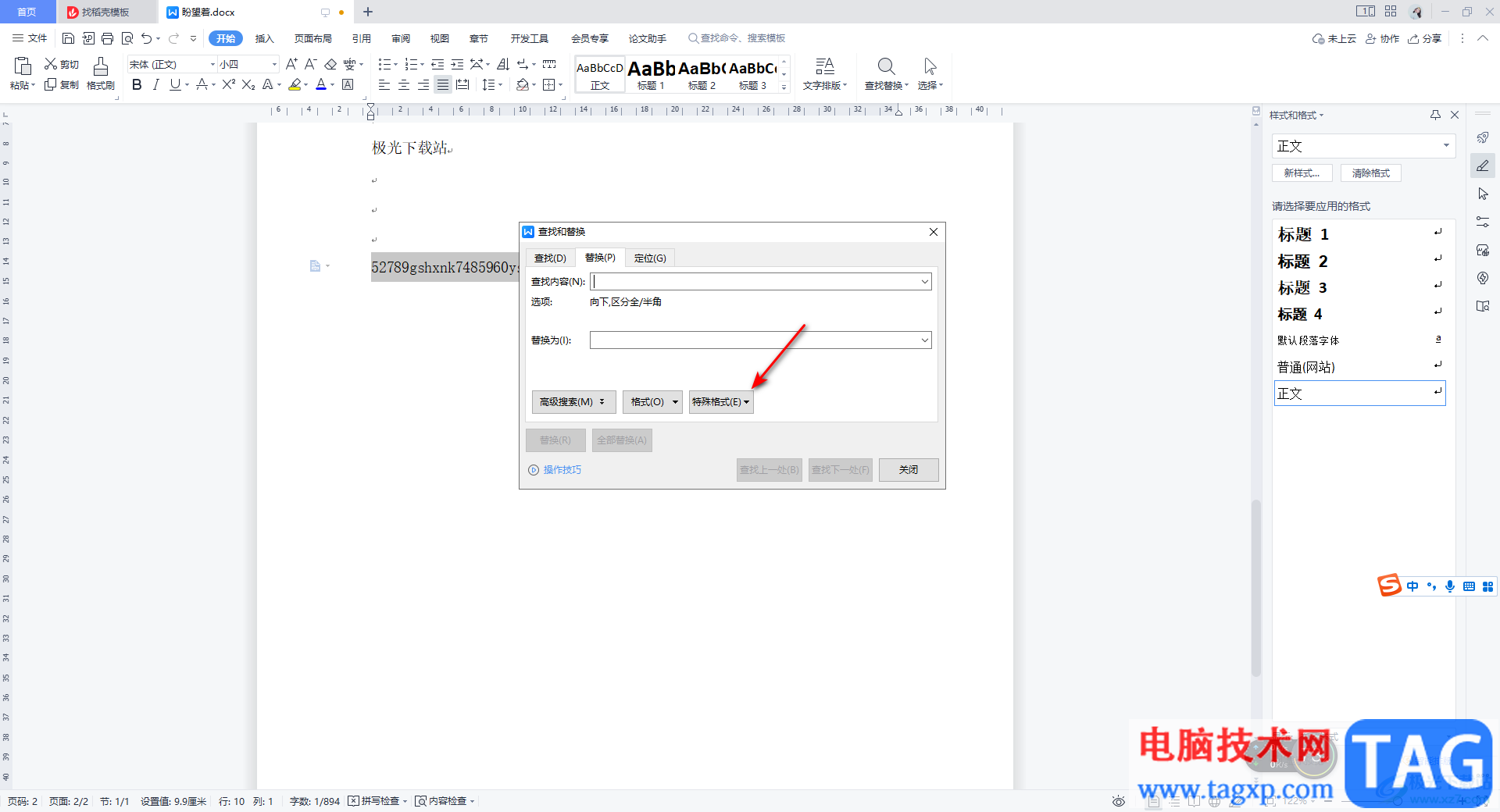Click the paragraph shading paint bucket
Screen dimensions: 1500x812
(522, 84)
